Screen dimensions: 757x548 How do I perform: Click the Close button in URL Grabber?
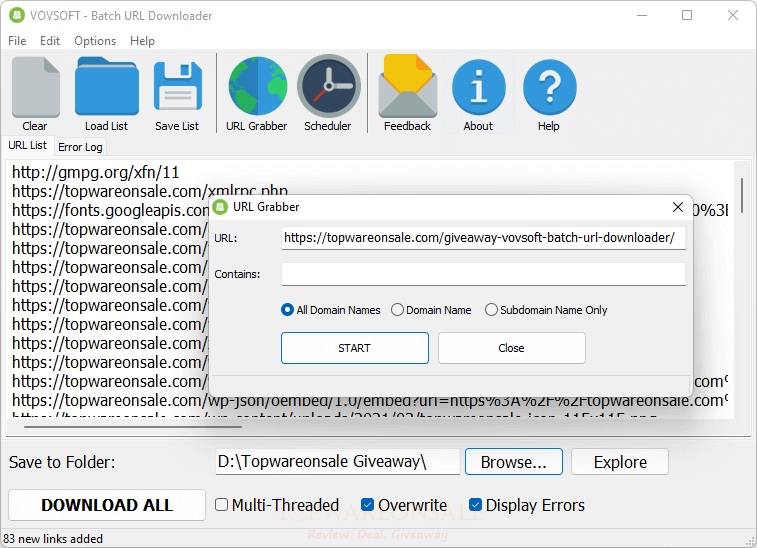[512, 348]
